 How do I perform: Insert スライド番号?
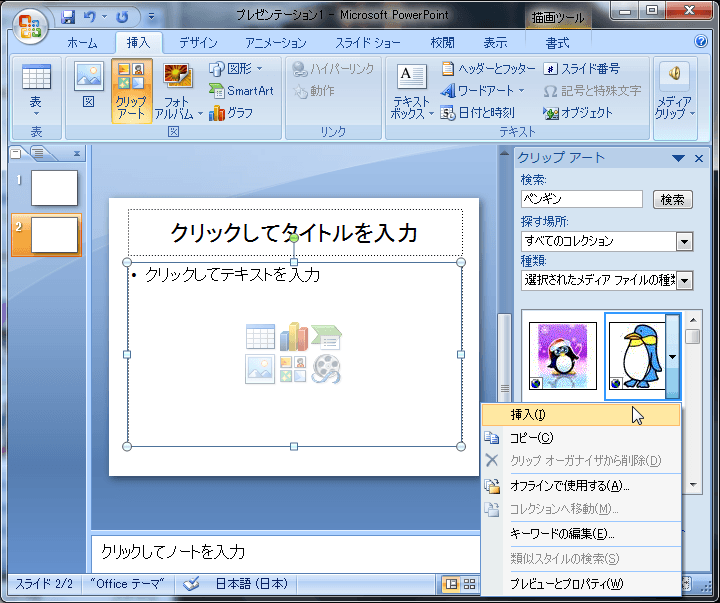click(582, 68)
